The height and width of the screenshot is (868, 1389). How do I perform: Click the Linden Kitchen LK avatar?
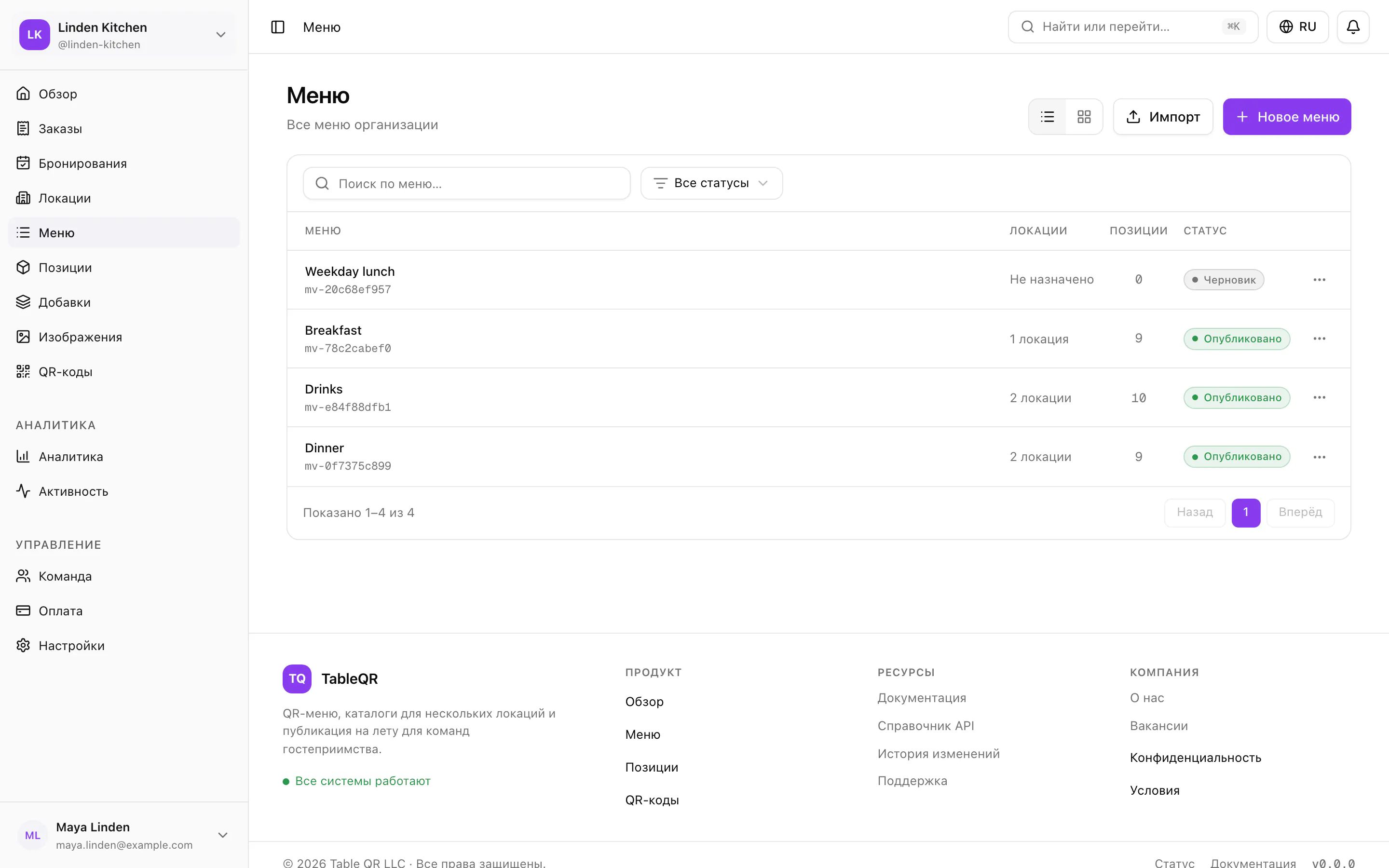click(x=34, y=34)
